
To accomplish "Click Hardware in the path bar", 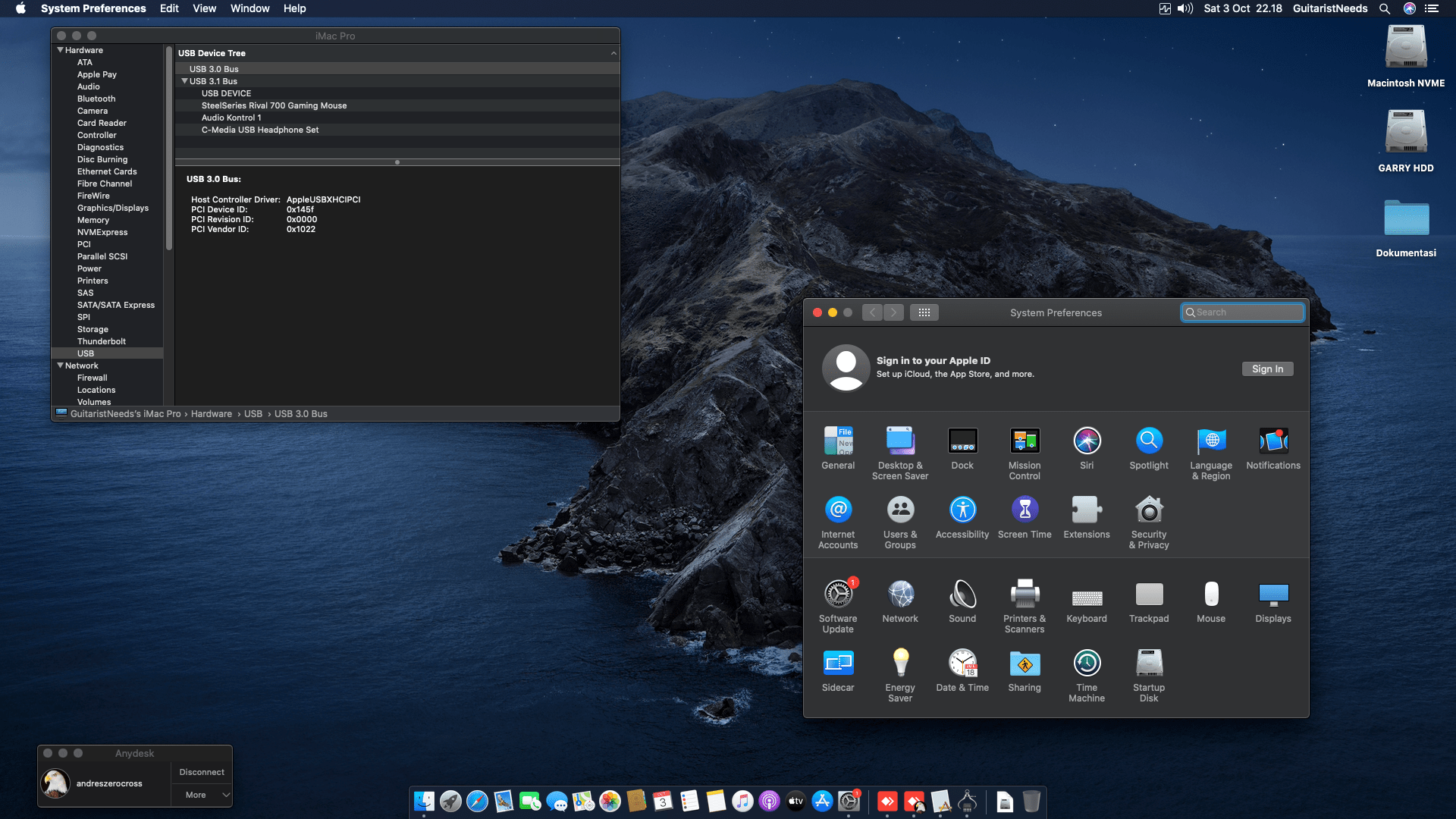I will coord(212,414).
